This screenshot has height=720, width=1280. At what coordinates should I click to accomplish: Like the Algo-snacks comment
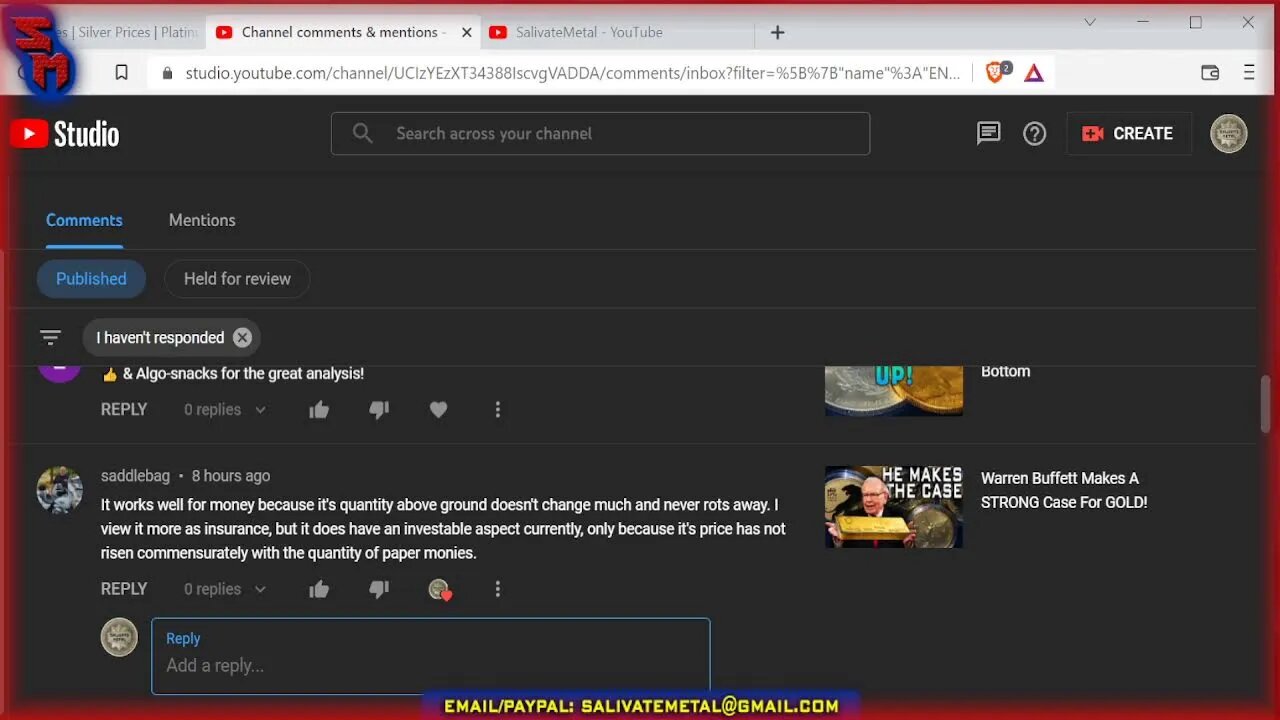click(319, 409)
